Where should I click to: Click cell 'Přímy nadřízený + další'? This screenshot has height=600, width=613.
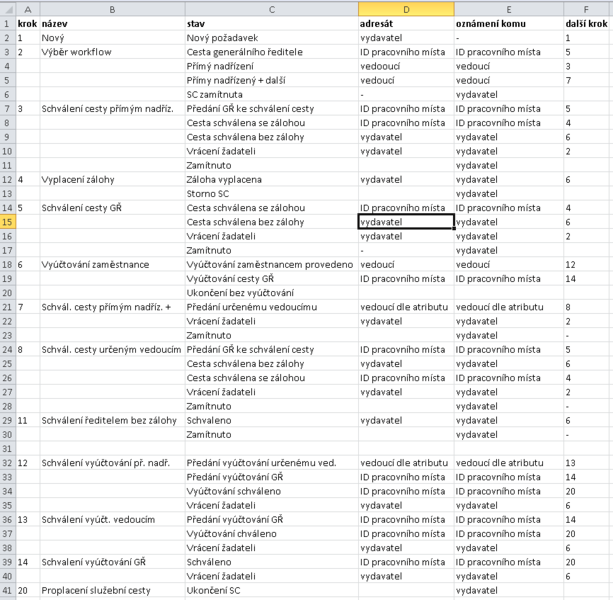[272, 81]
